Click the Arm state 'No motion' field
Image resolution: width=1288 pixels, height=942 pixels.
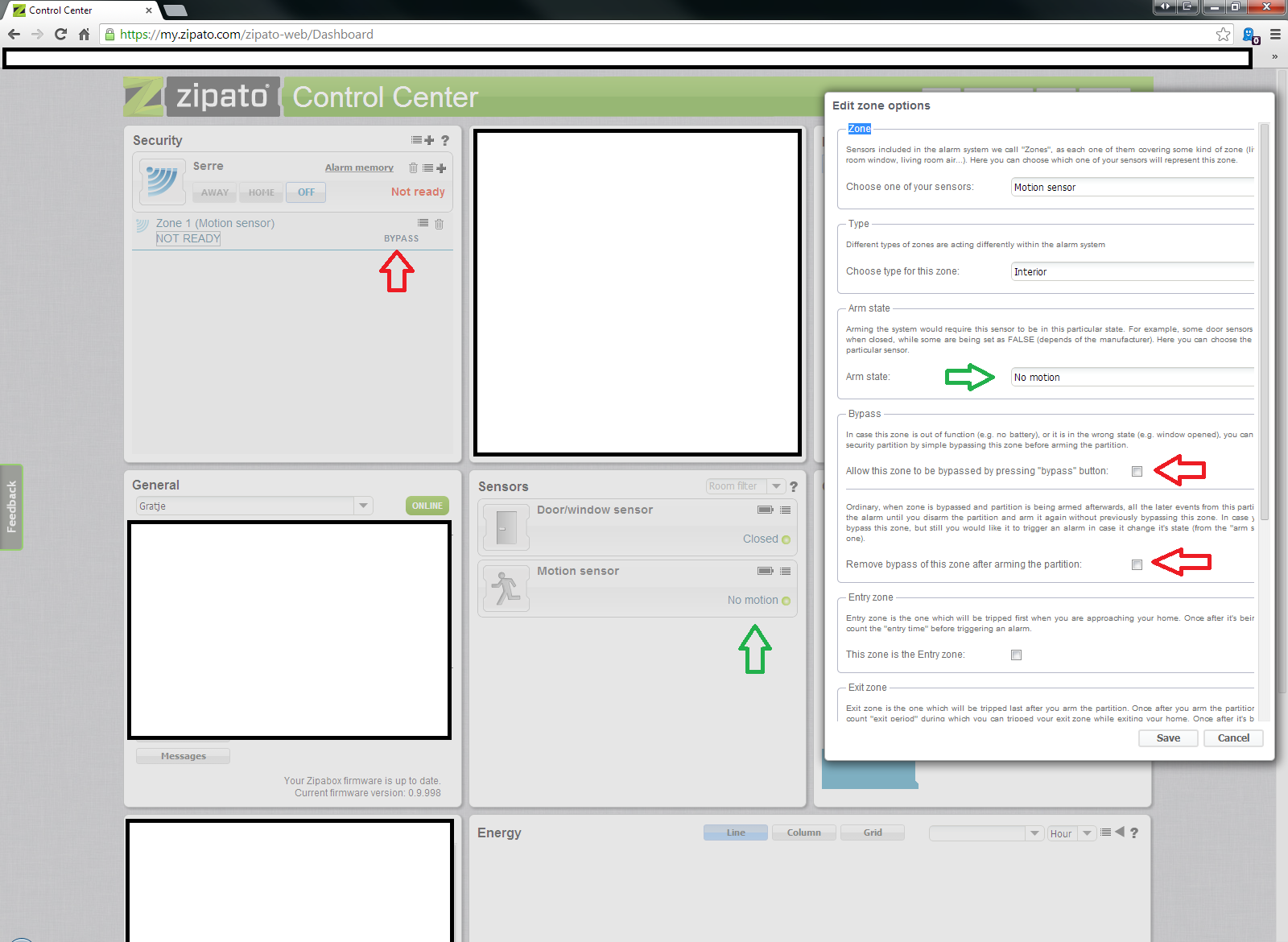coord(1131,377)
